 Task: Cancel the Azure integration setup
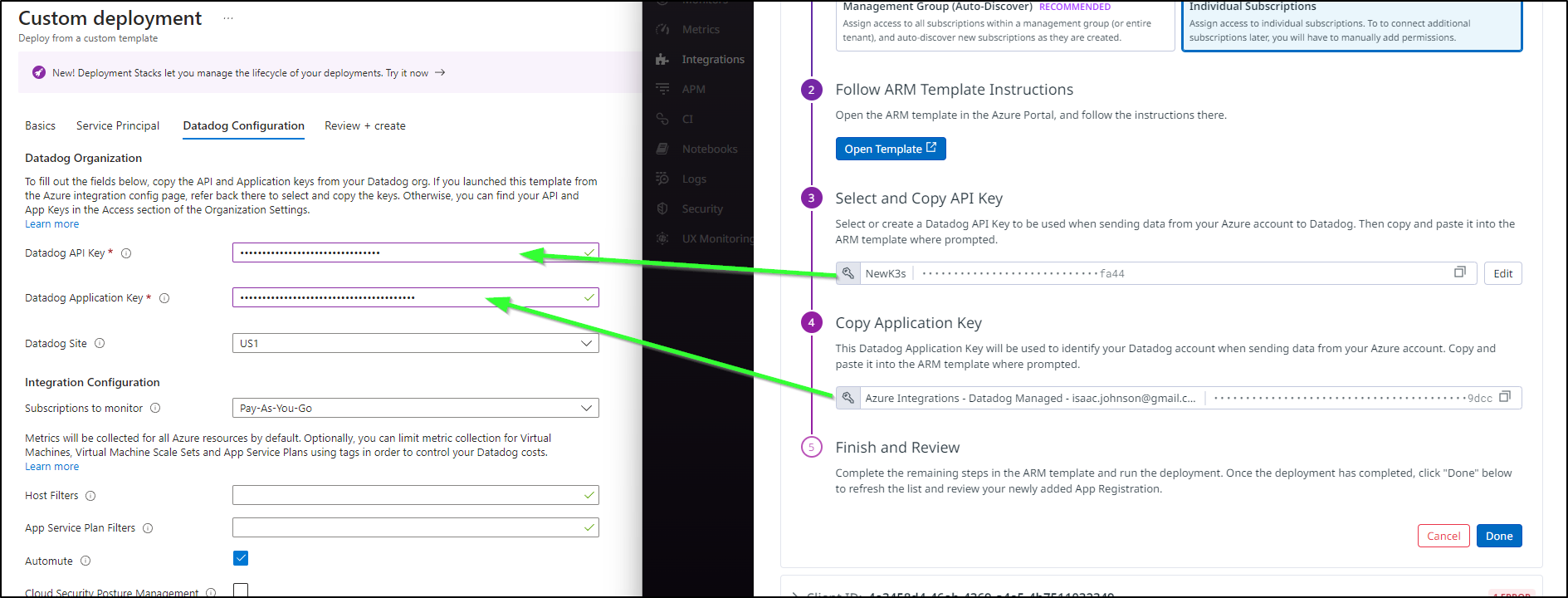pyautogui.click(x=1443, y=536)
